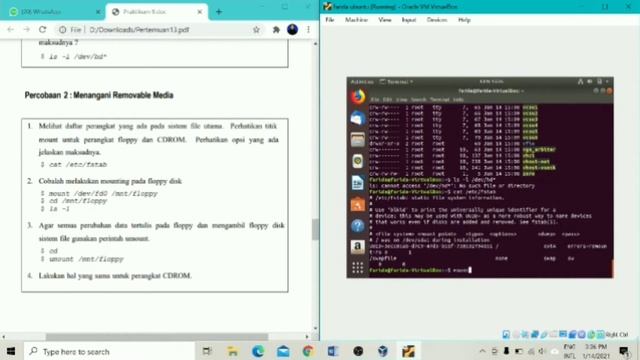Image resolution: width=640 pixels, height=360 pixels.
Task: Go back in Chrome
Action: tap(11, 30)
